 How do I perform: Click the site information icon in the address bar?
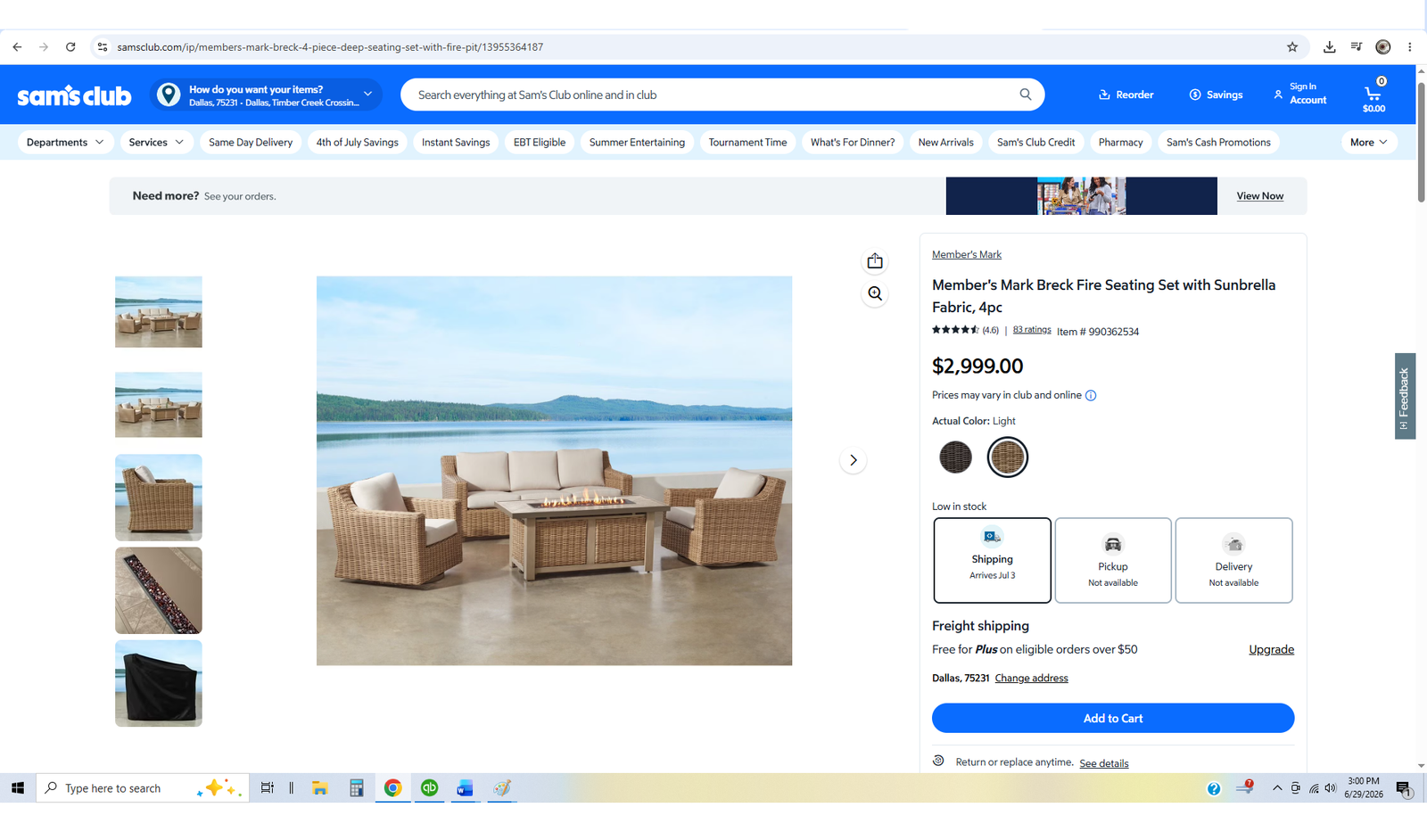point(103,47)
